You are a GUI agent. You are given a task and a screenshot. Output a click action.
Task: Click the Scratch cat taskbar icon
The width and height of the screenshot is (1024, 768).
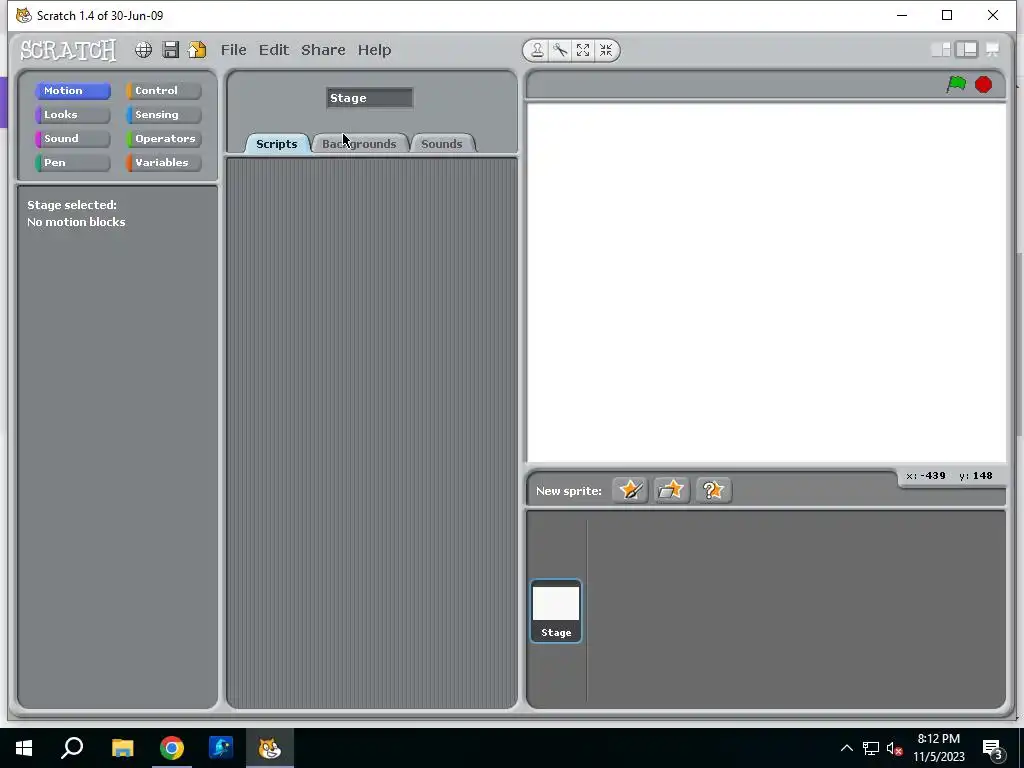click(x=270, y=748)
